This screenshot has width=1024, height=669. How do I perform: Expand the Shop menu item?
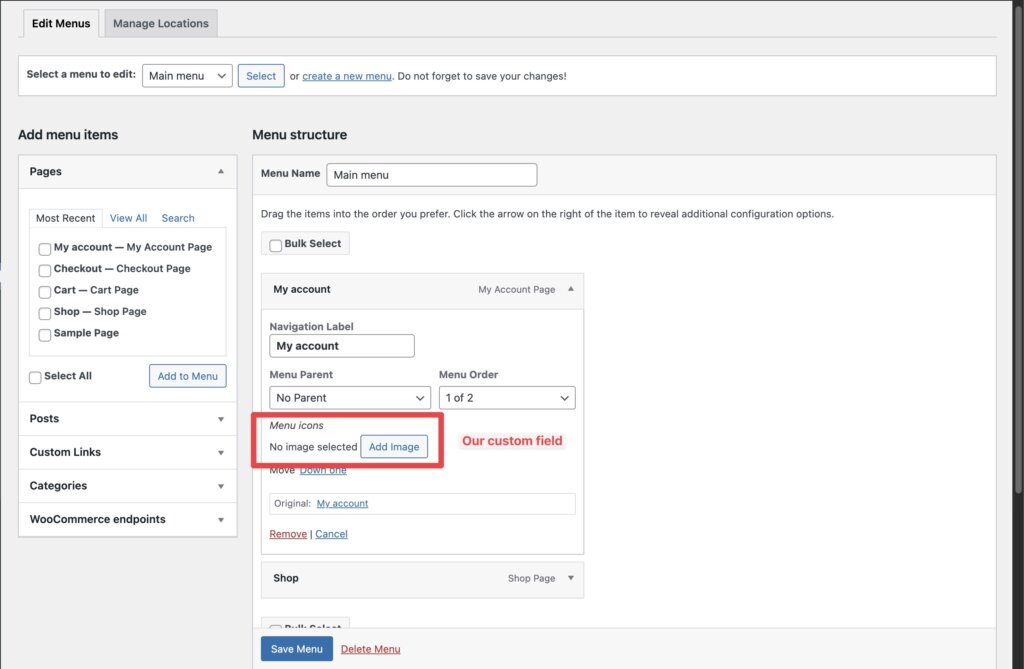point(571,578)
